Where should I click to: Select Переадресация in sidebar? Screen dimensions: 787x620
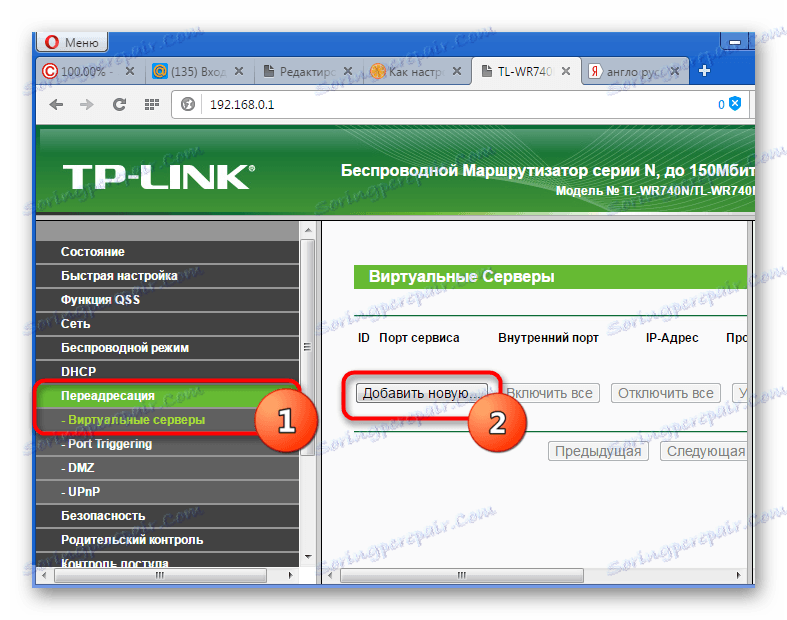tap(168, 396)
